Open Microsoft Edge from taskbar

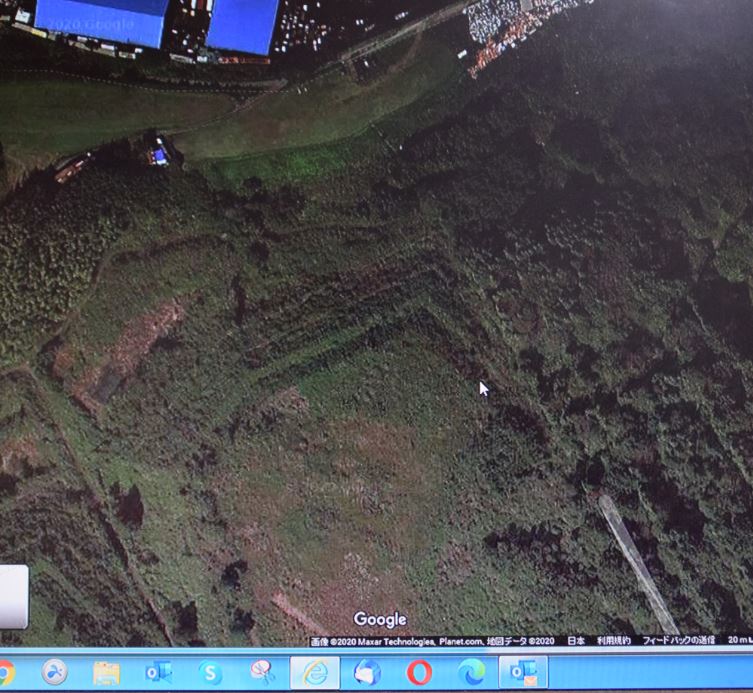tap(472, 672)
